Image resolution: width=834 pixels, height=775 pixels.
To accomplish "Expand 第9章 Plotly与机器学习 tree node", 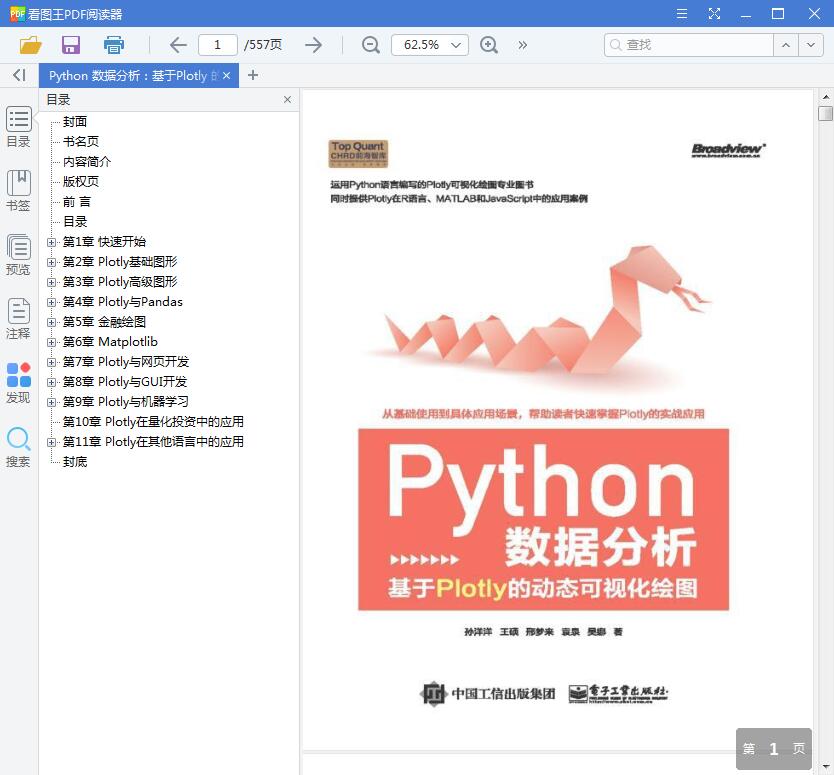I will click(x=51, y=402).
